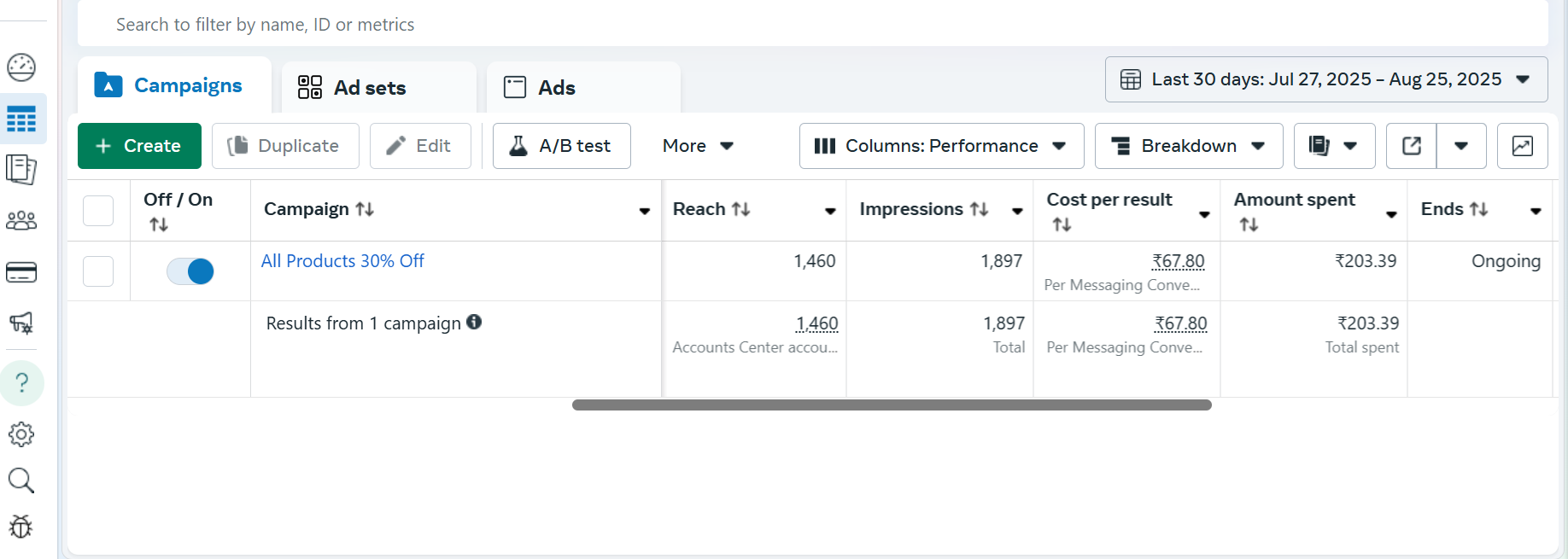Open Billing card icon in sidebar

pos(21,272)
